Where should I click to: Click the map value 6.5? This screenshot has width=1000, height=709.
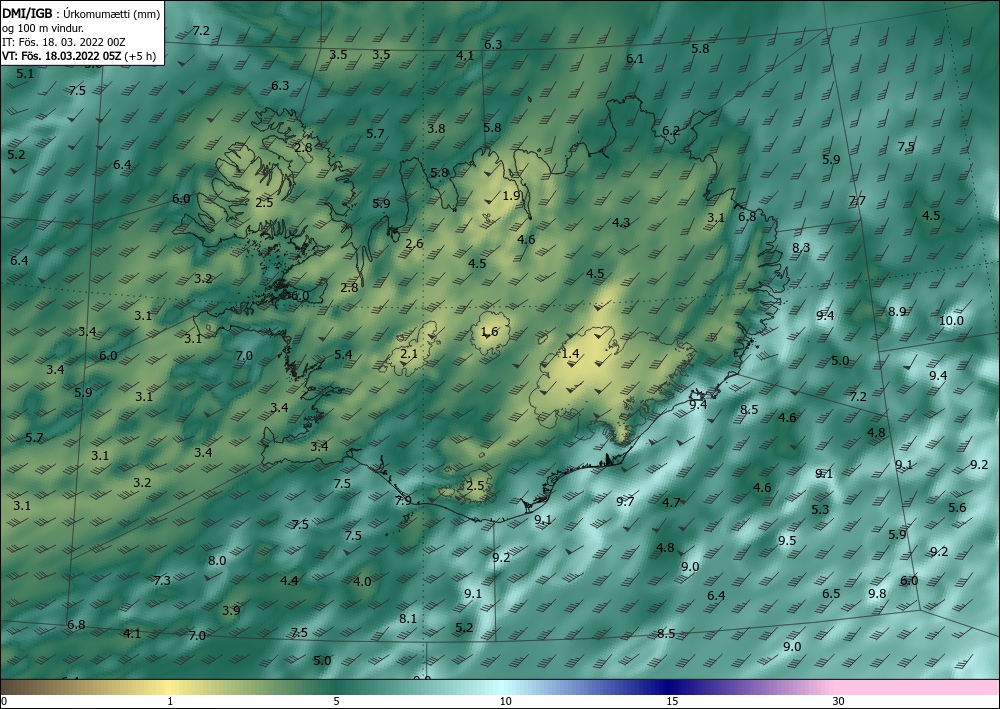tap(831, 594)
